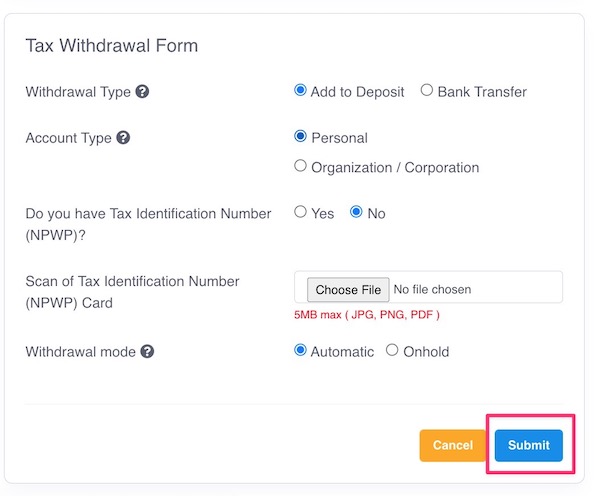The width and height of the screenshot is (600, 496).
Task: Choose Bank Transfer as withdrawal type
Action: click(x=427, y=90)
